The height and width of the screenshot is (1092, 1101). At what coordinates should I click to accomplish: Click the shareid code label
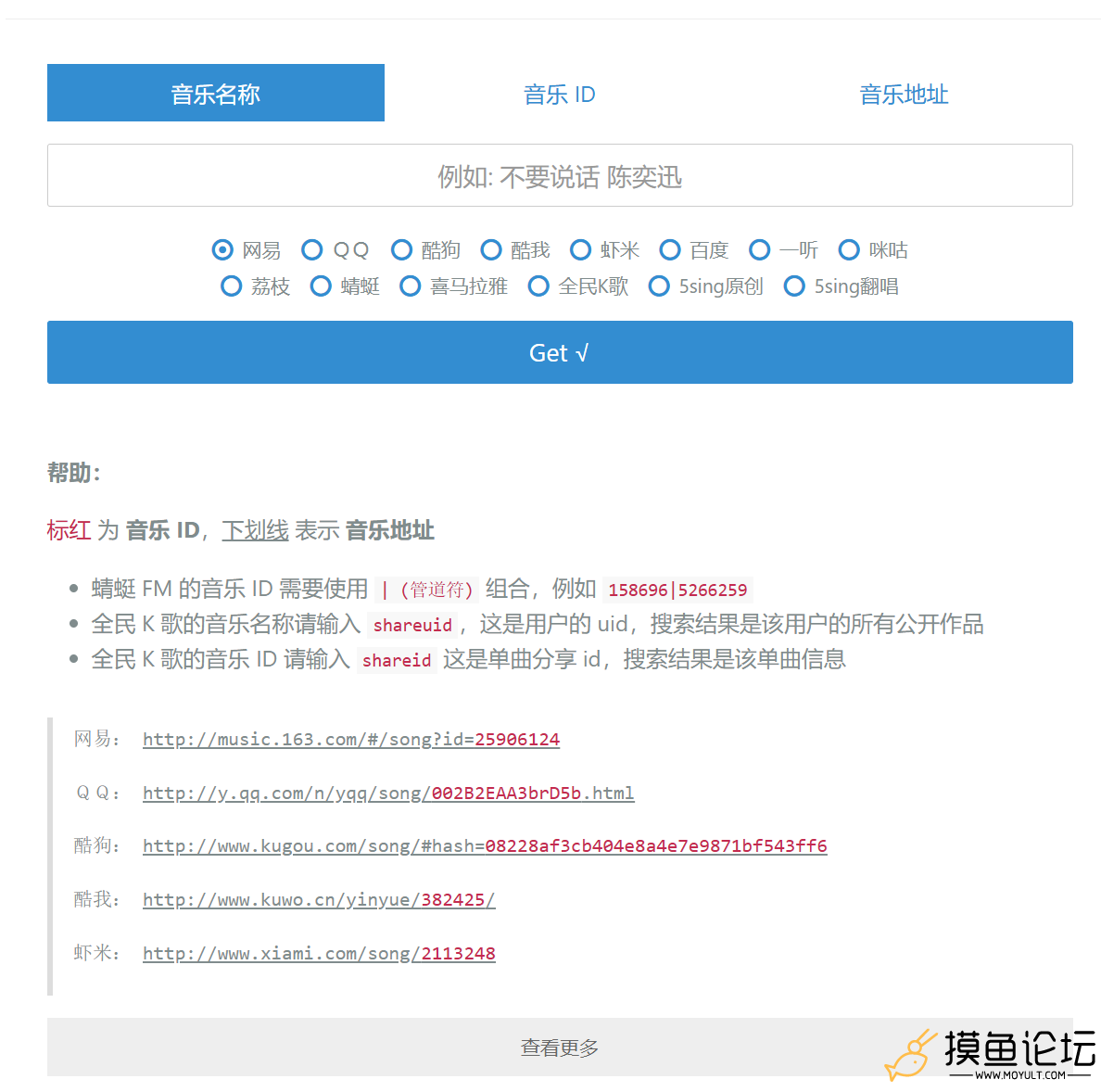pyautogui.click(x=397, y=660)
